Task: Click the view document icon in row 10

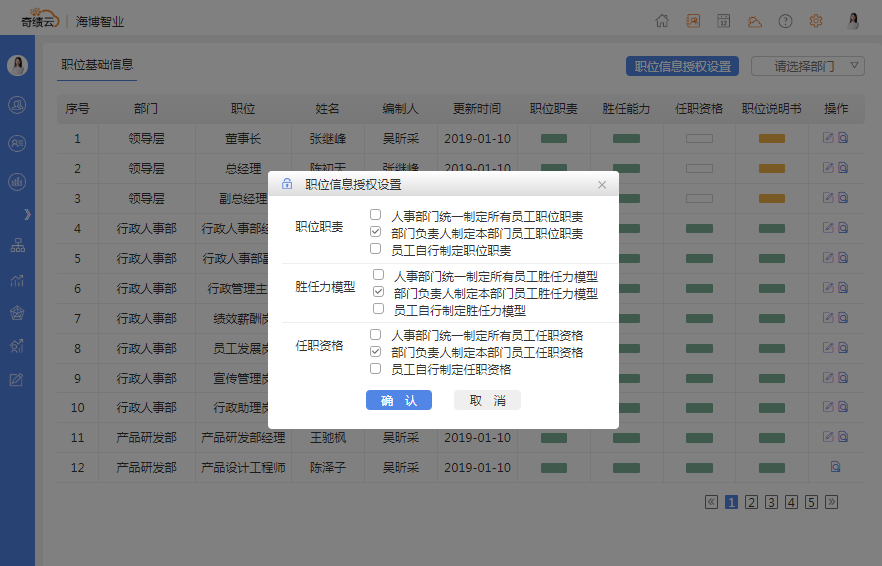Action: click(843, 406)
